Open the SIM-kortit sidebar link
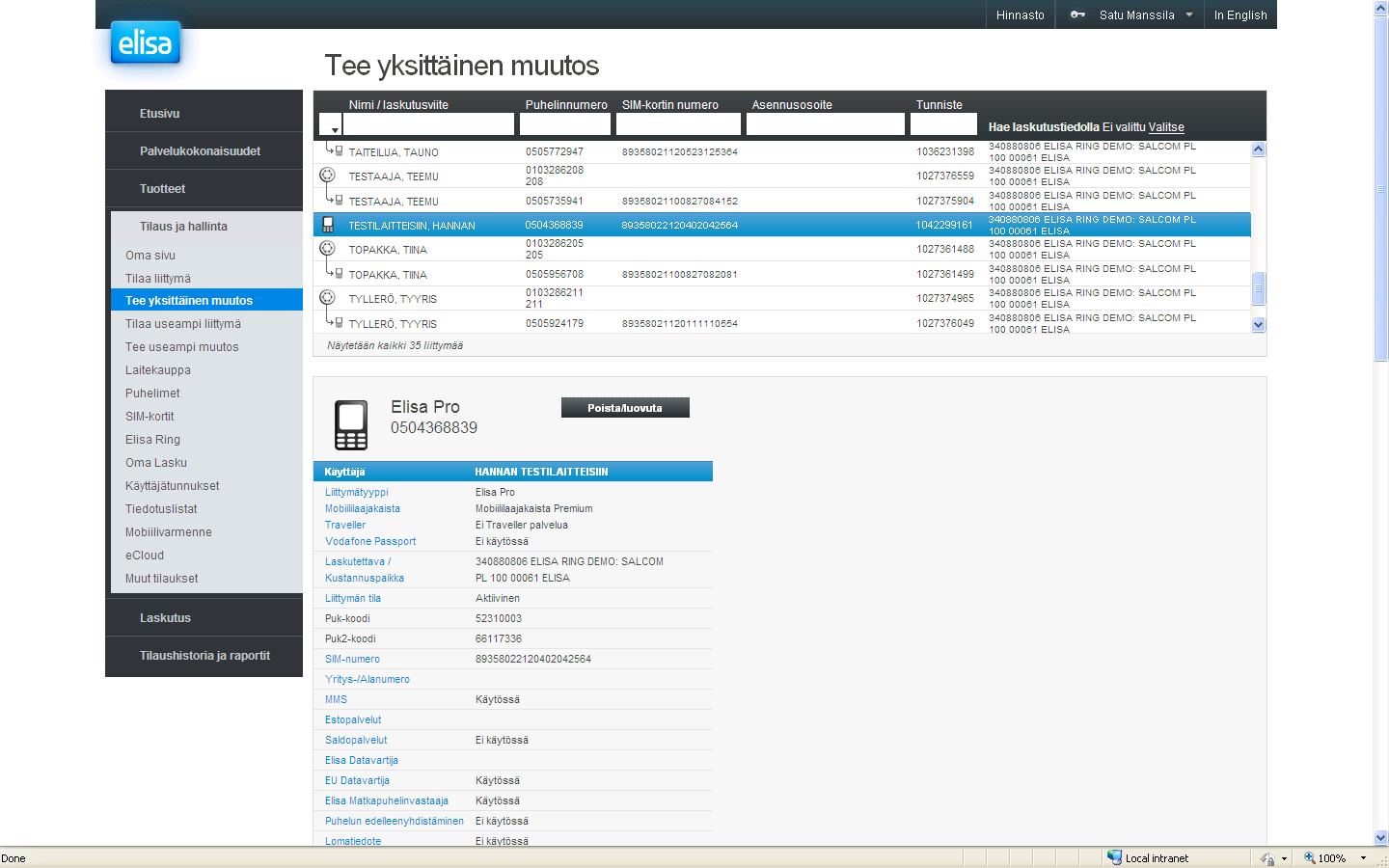Screen dimensions: 1389x868 [150, 416]
